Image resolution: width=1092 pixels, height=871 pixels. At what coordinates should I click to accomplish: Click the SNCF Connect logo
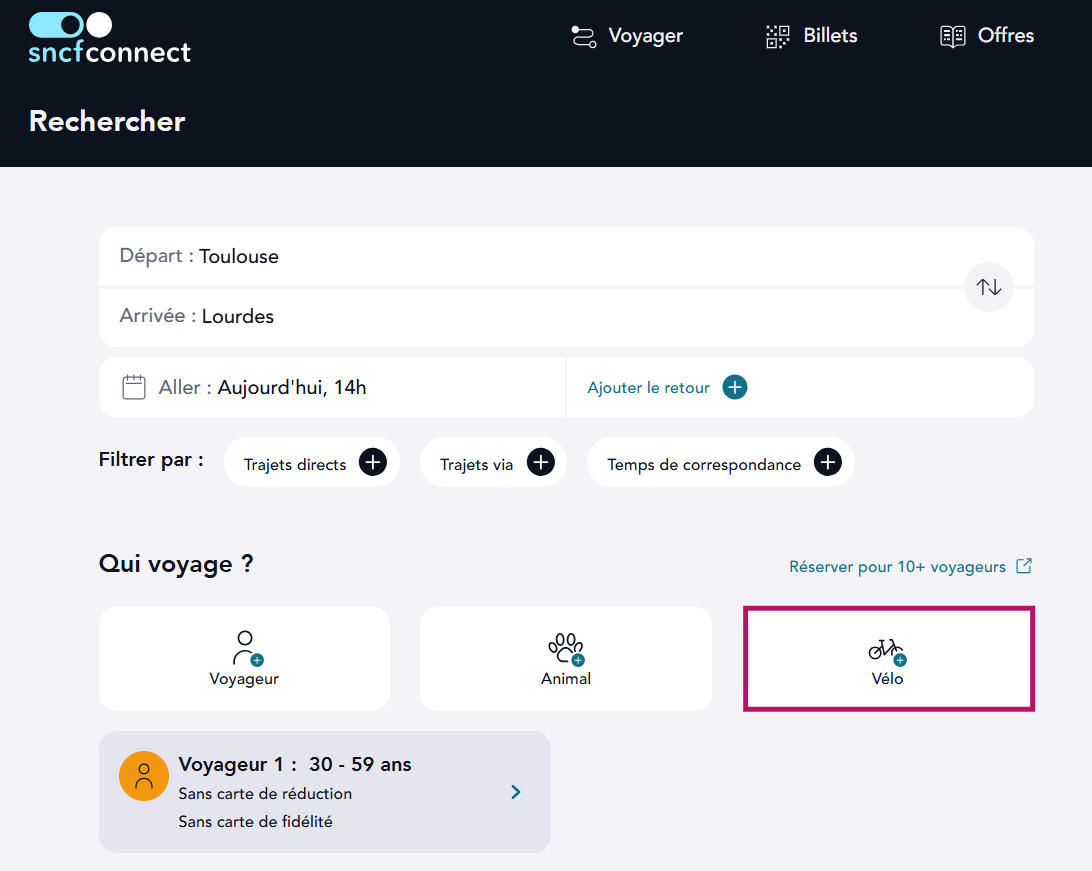pos(109,38)
